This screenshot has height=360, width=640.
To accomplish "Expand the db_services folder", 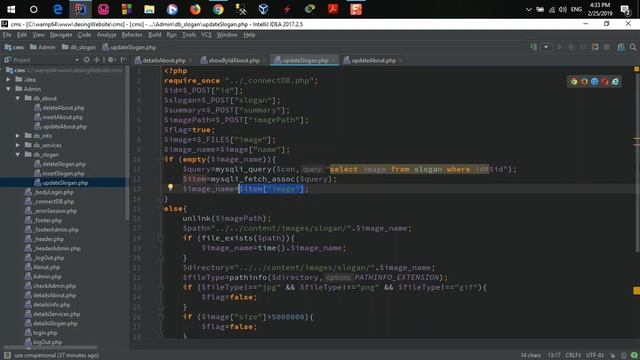I will [18, 145].
